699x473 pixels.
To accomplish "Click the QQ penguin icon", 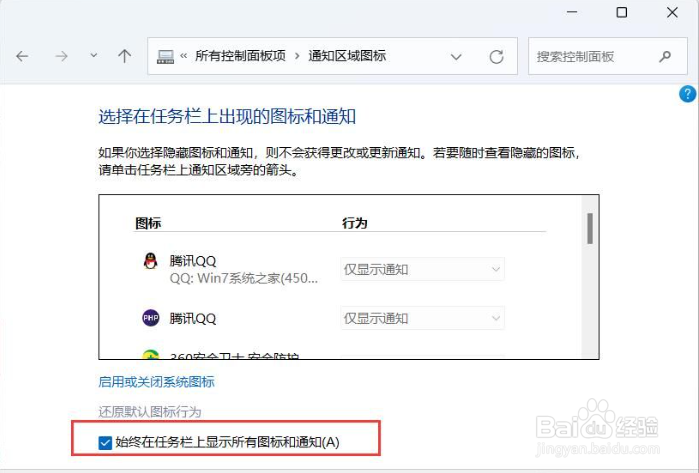I will point(151,261).
